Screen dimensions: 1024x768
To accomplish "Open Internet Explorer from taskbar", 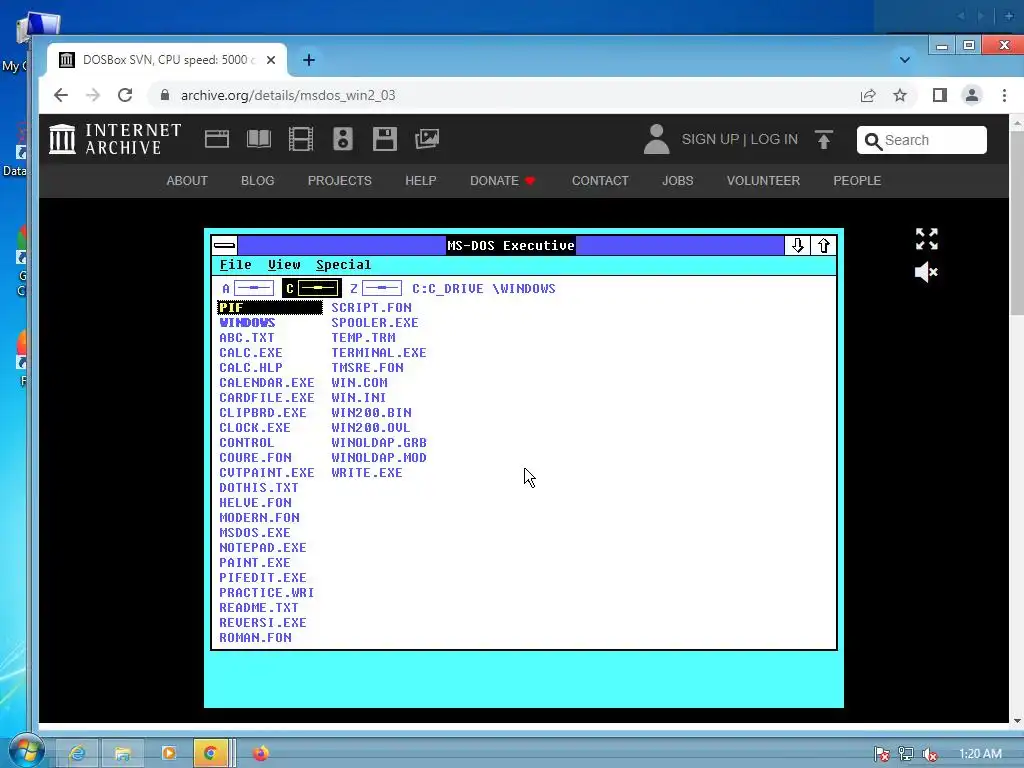I will tap(77, 753).
